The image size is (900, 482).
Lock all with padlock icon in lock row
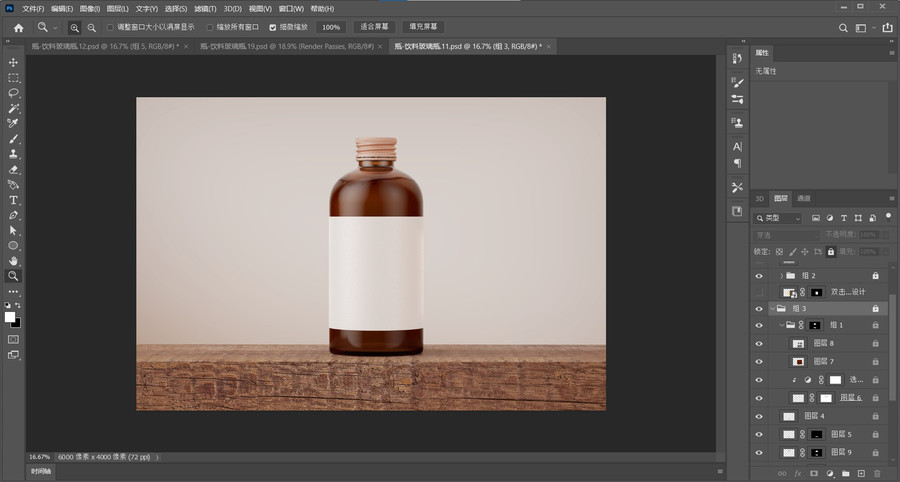(831, 251)
